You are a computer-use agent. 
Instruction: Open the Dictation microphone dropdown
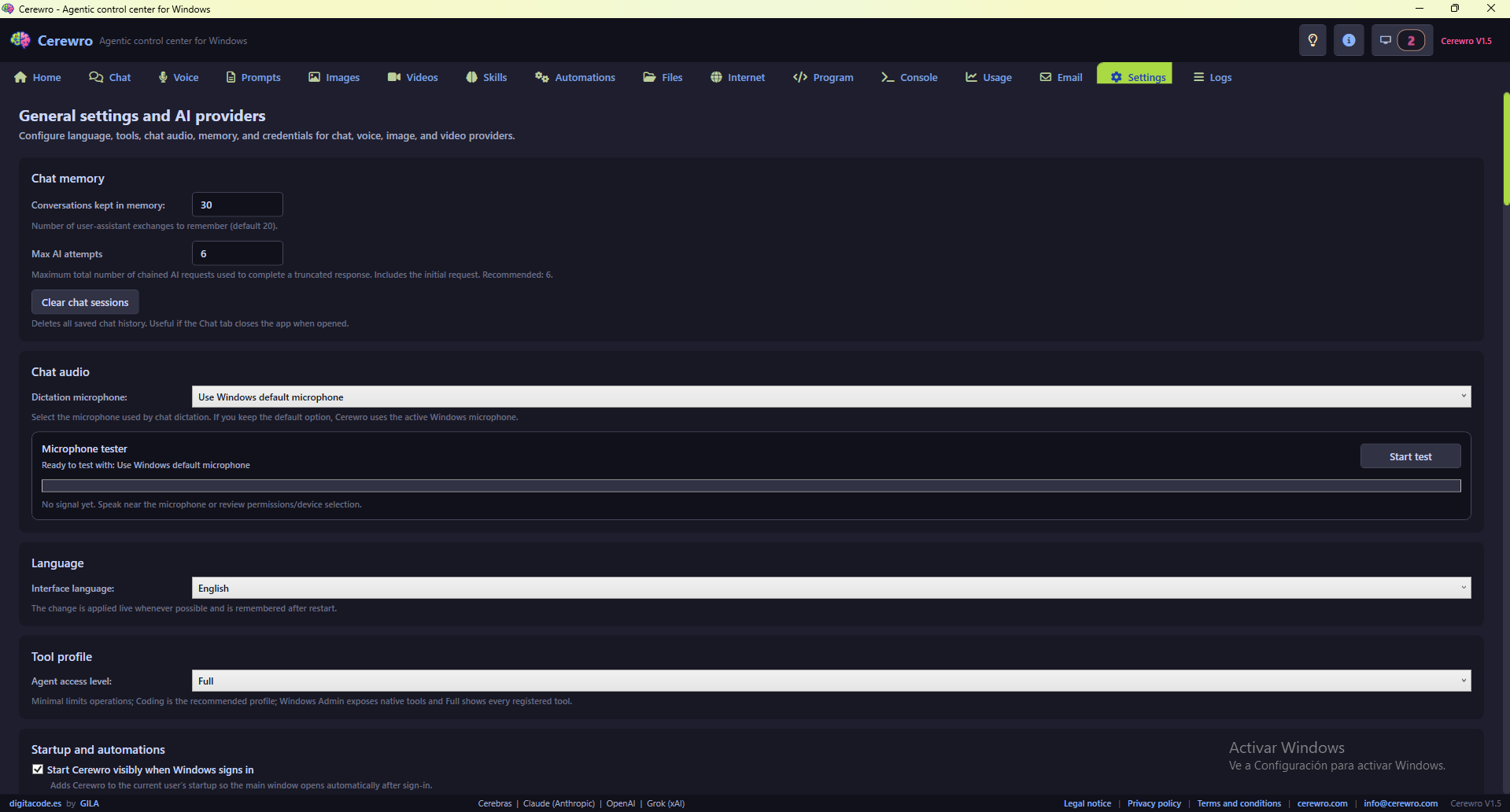coord(830,397)
